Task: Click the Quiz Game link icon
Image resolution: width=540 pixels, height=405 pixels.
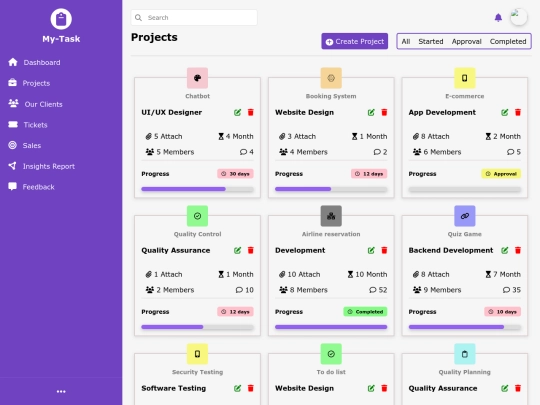Action: pos(465,216)
